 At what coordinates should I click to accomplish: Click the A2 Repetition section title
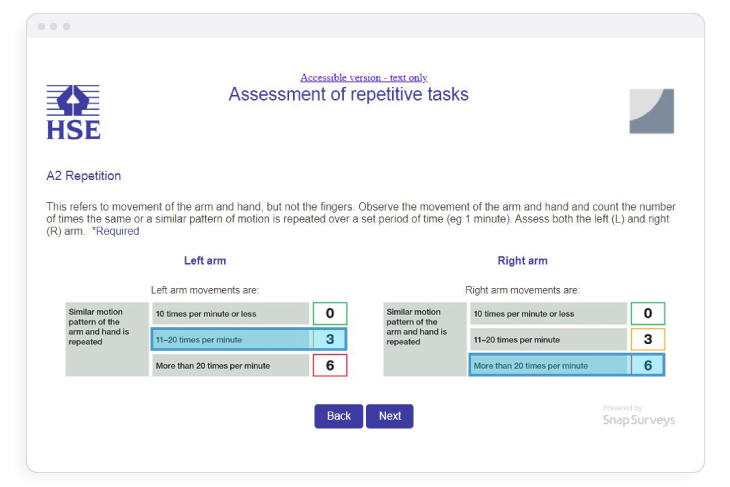click(x=84, y=176)
